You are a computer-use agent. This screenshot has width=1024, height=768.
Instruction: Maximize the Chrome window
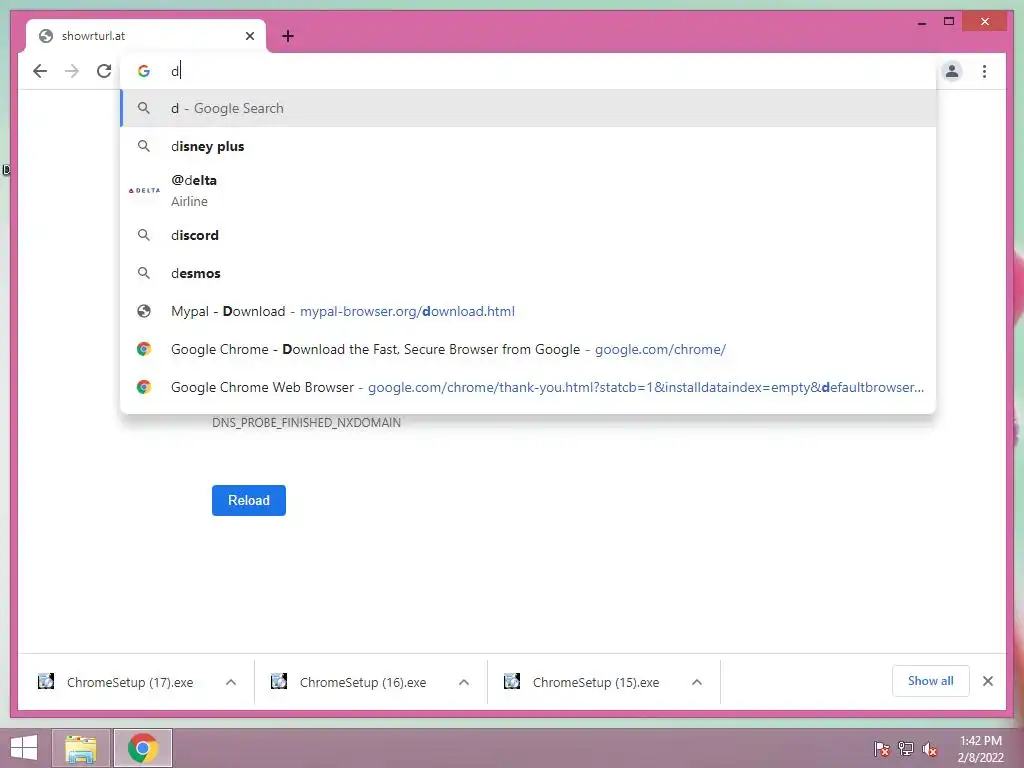point(949,22)
